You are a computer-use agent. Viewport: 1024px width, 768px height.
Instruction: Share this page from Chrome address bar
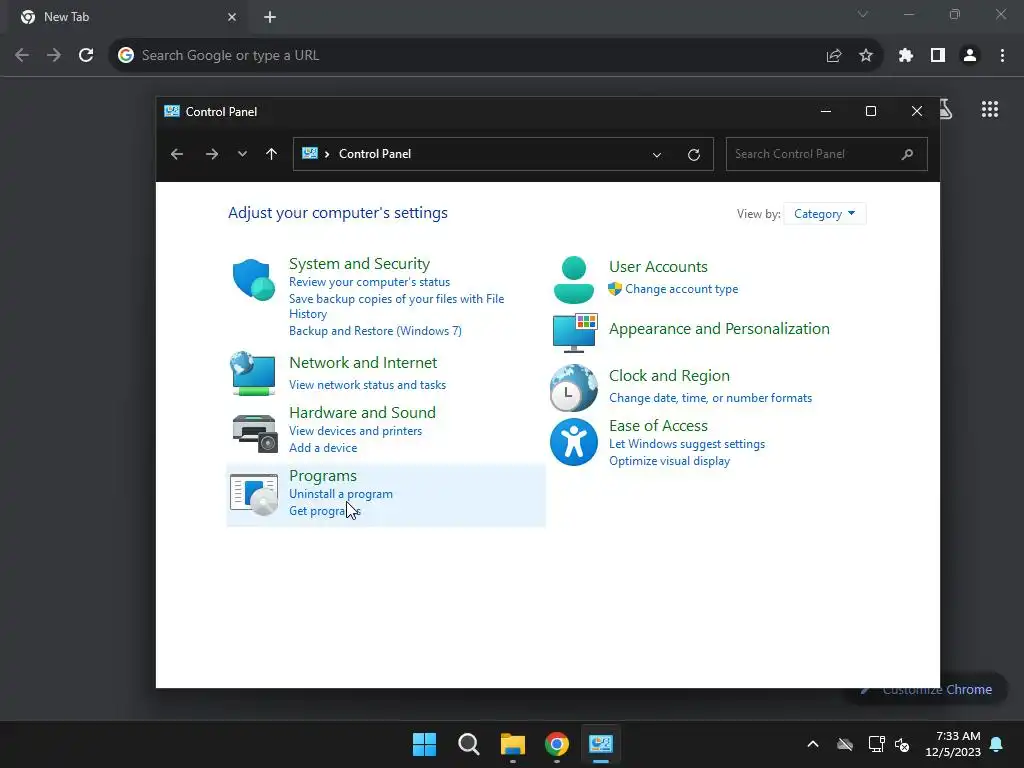834,56
